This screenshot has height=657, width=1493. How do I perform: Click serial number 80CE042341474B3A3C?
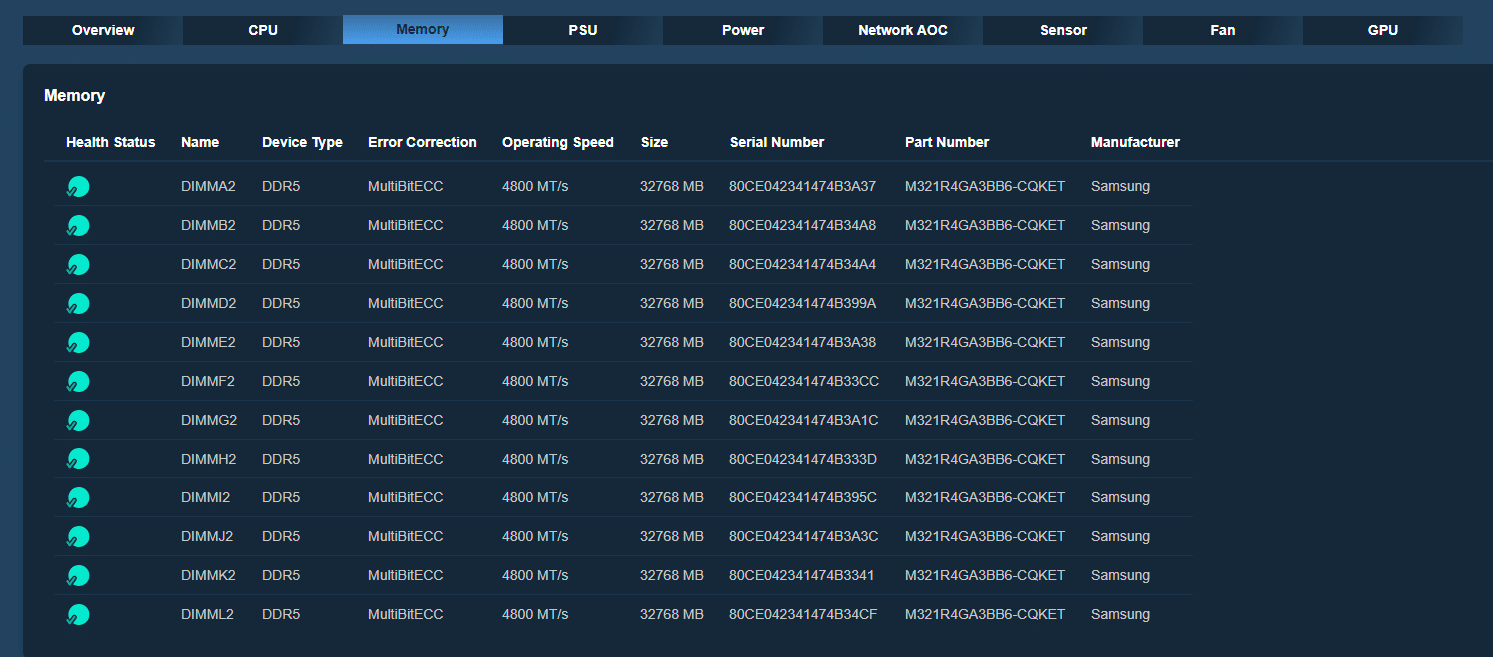point(804,536)
